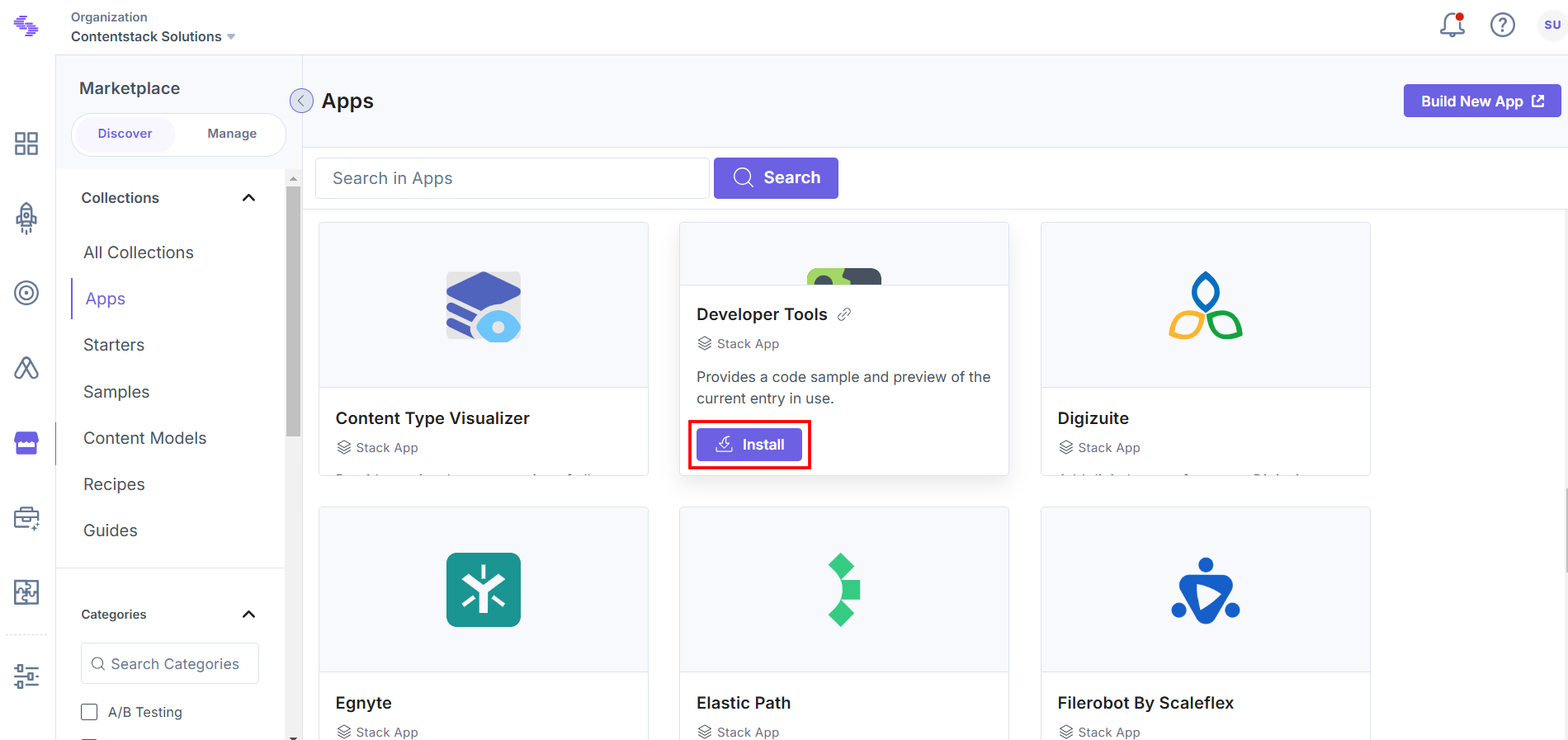Click the Filerobot By Scaleflex app logo
Screen dimensions: 1568x740
[1206, 591]
